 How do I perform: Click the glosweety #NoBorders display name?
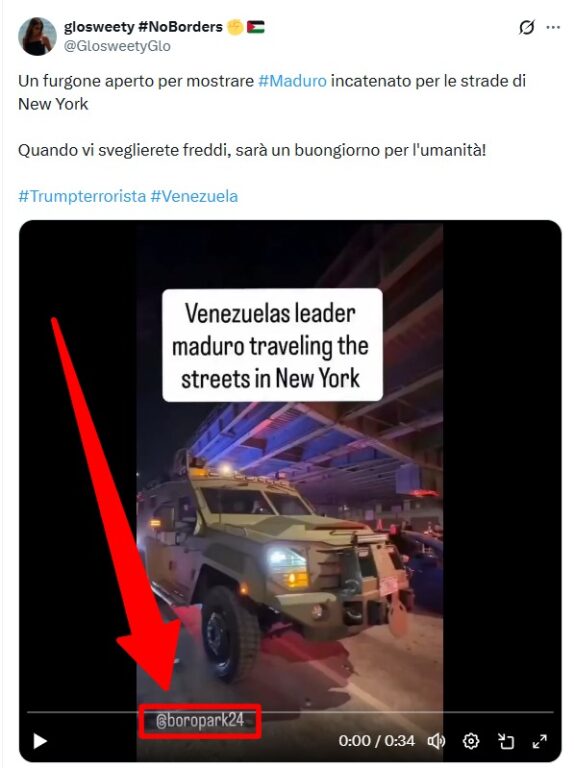[143, 26]
